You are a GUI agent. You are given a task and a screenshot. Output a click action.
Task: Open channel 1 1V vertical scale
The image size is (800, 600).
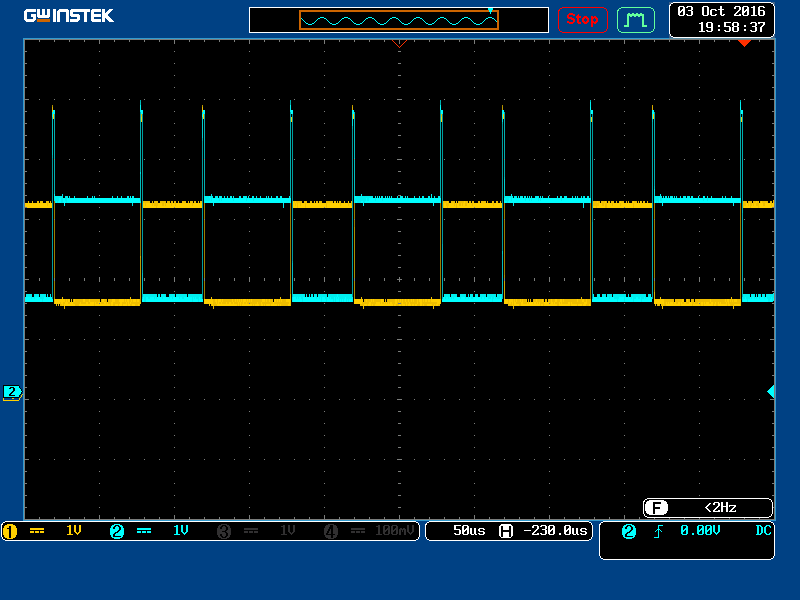(x=74, y=531)
